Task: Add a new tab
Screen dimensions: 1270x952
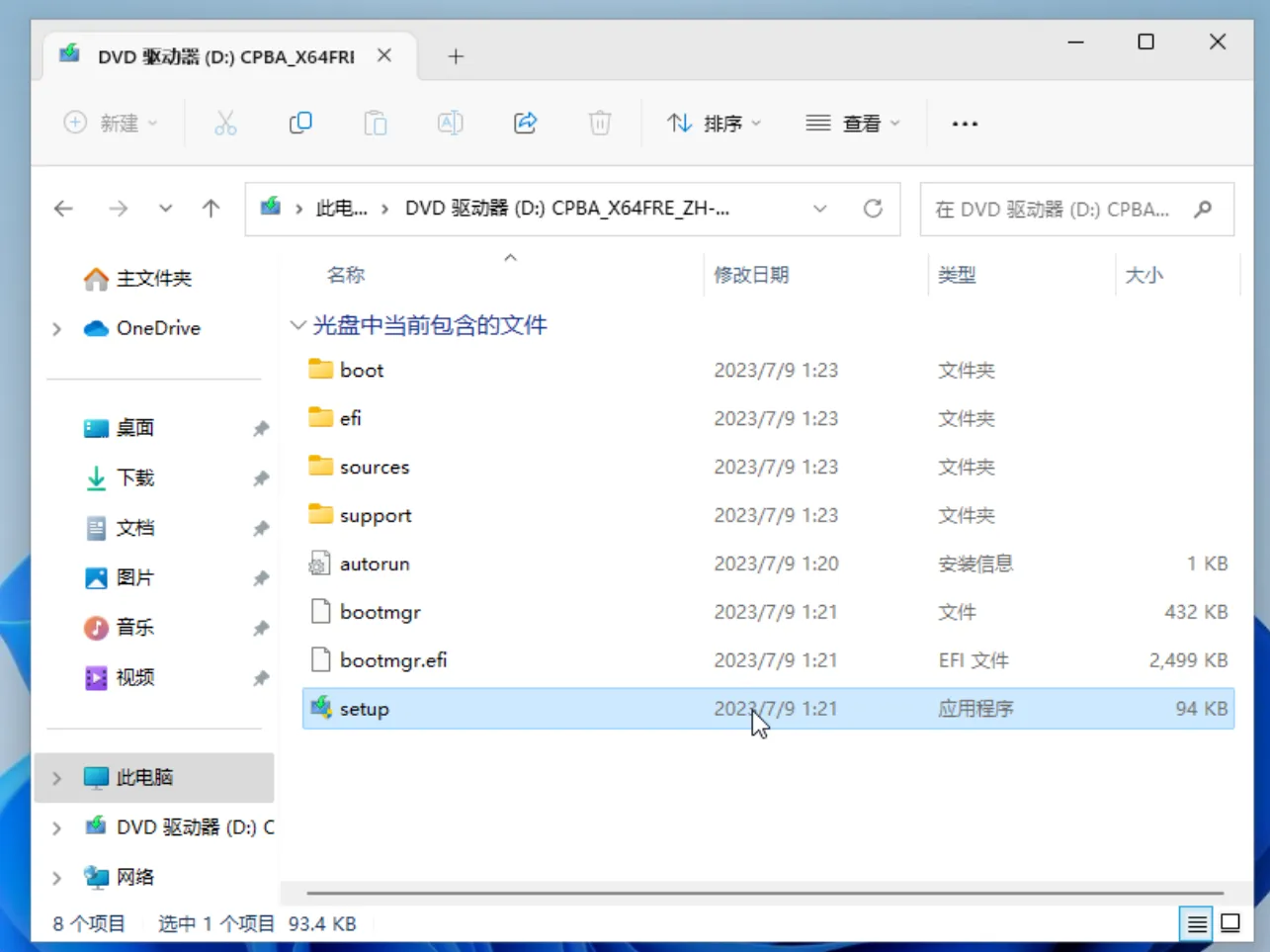Action: 456,56
